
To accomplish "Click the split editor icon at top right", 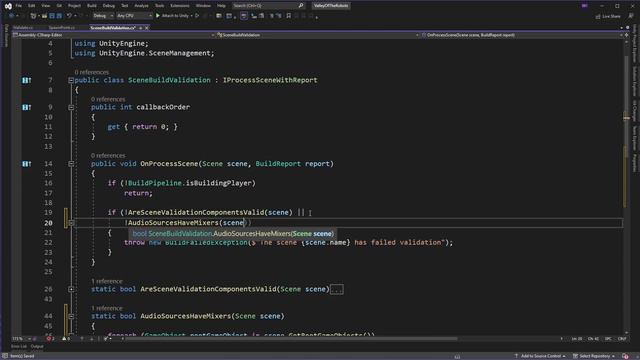I will (x=627, y=35).
